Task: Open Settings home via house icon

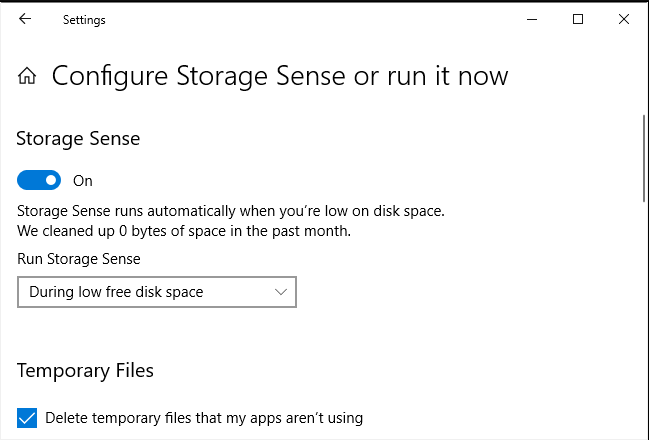Action: click(27, 76)
